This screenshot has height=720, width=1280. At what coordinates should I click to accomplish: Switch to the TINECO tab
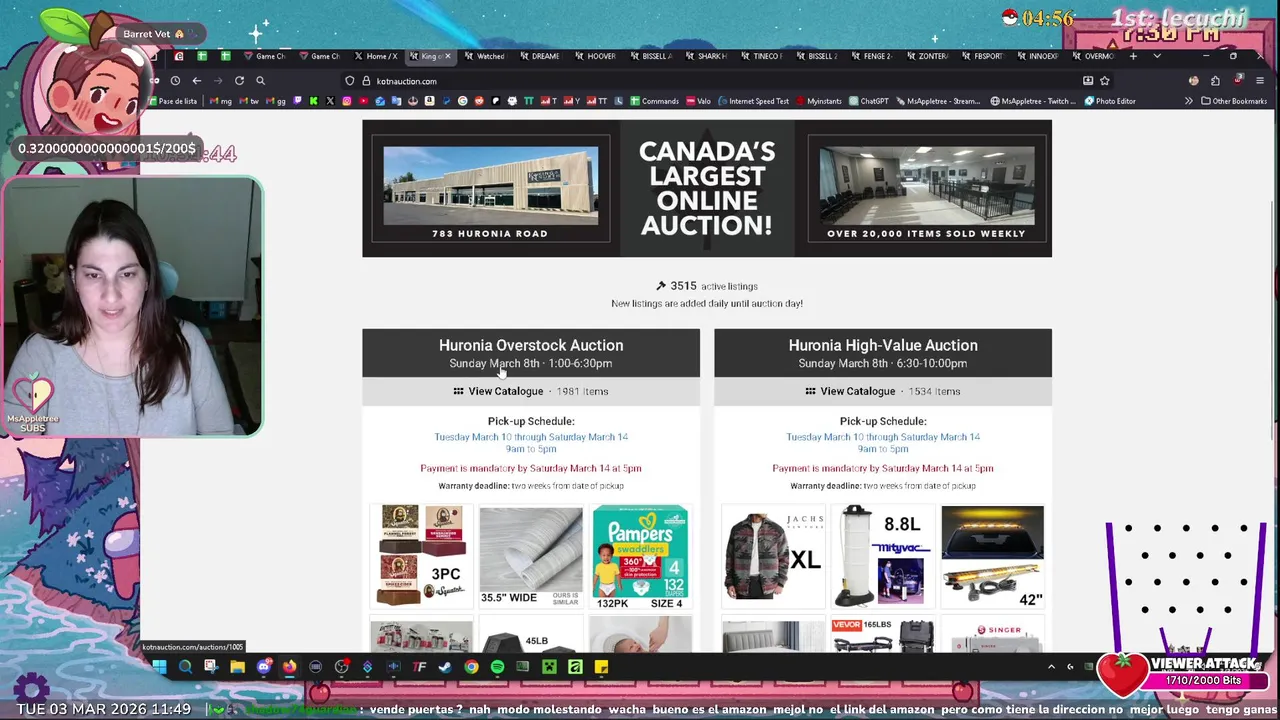click(761, 56)
